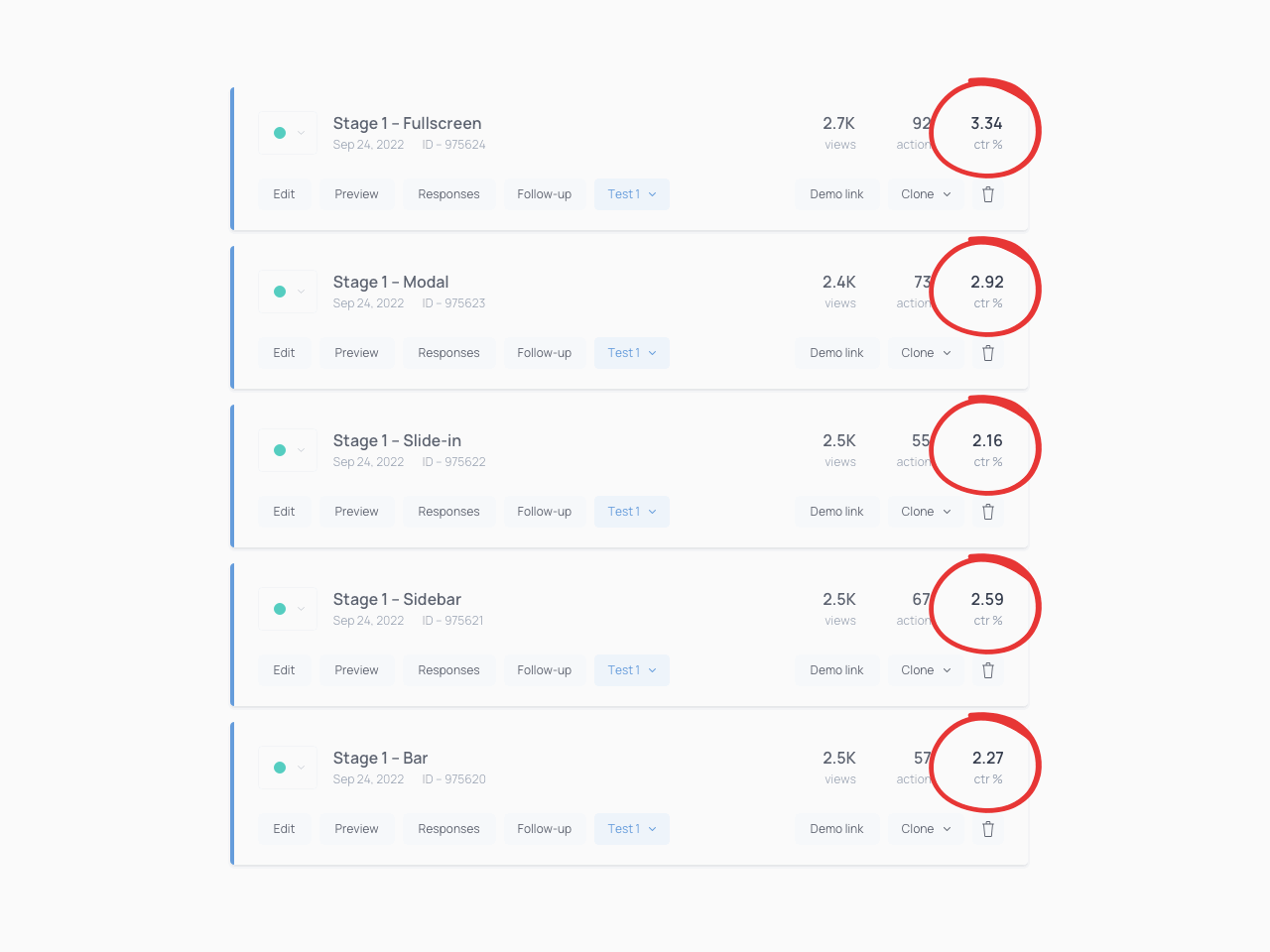Toggle status dot for Stage 1 – Bar
Screen dimensions: 1270x952
tap(280, 768)
